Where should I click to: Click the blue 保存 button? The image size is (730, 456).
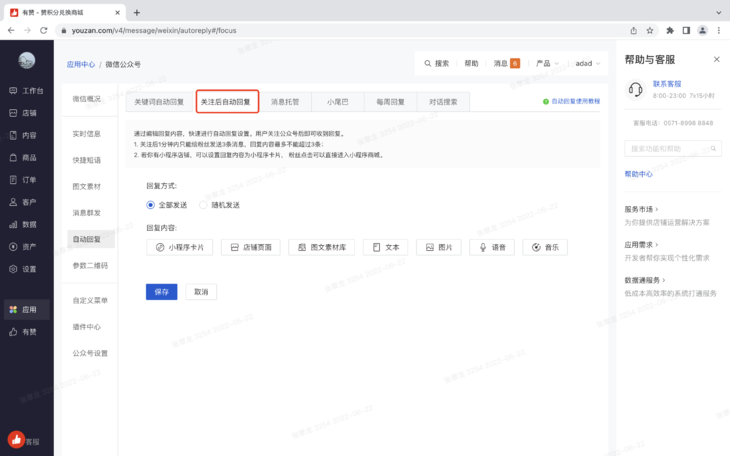(161, 291)
